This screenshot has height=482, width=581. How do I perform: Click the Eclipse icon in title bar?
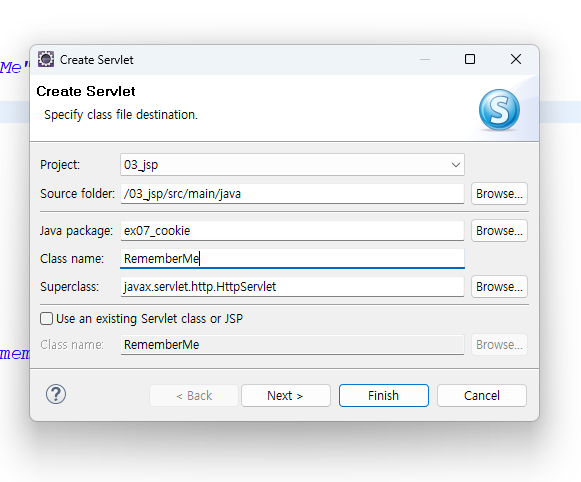(46, 59)
